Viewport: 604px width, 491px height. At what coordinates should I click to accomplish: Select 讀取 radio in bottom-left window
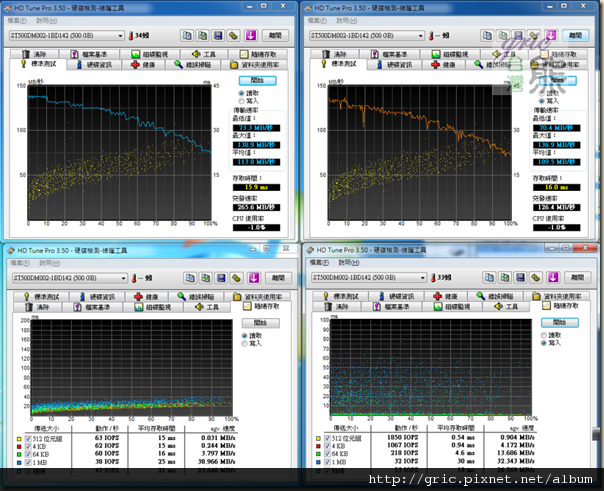pos(245,335)
